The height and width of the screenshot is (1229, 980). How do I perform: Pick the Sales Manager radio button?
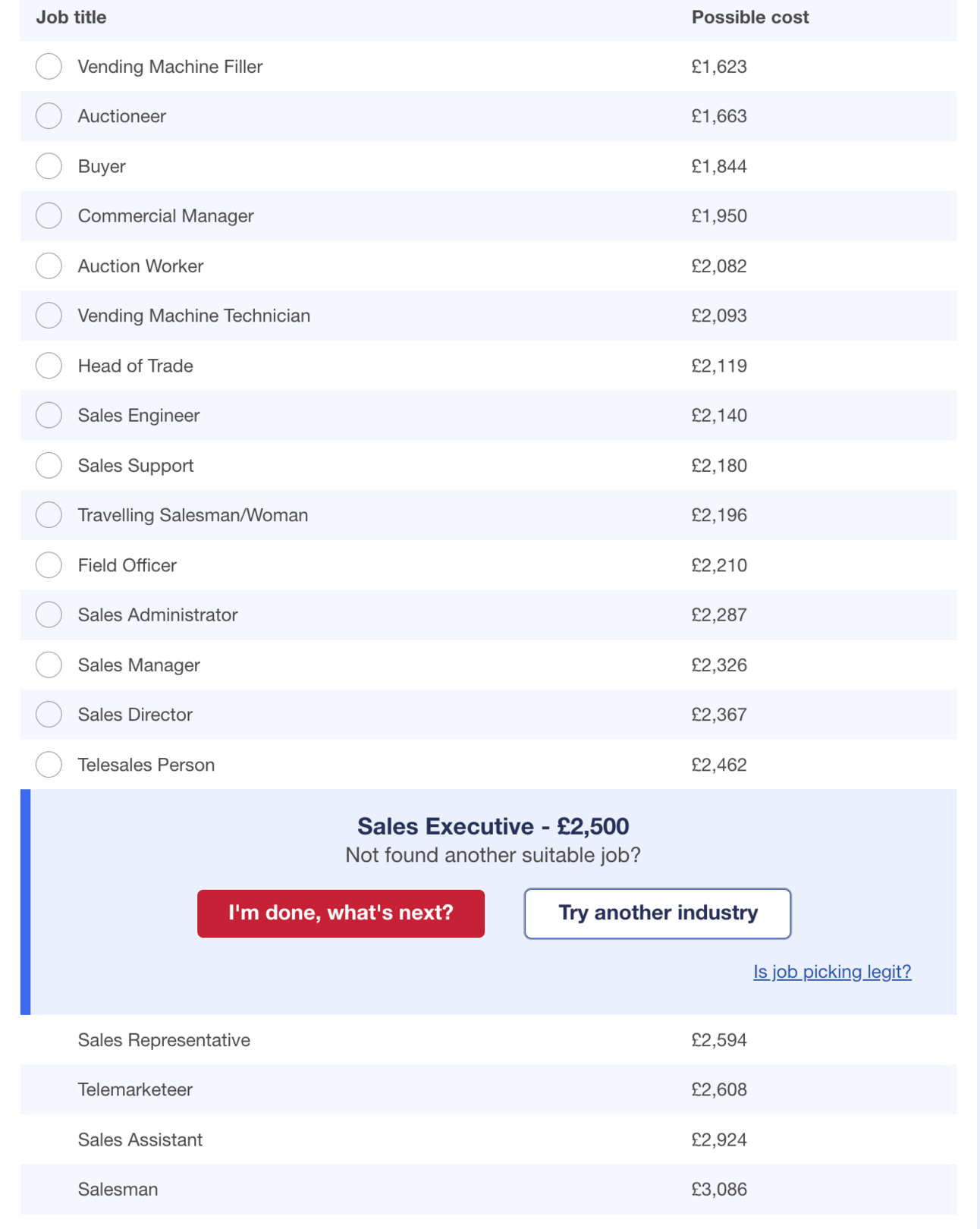tap(49, 665)
